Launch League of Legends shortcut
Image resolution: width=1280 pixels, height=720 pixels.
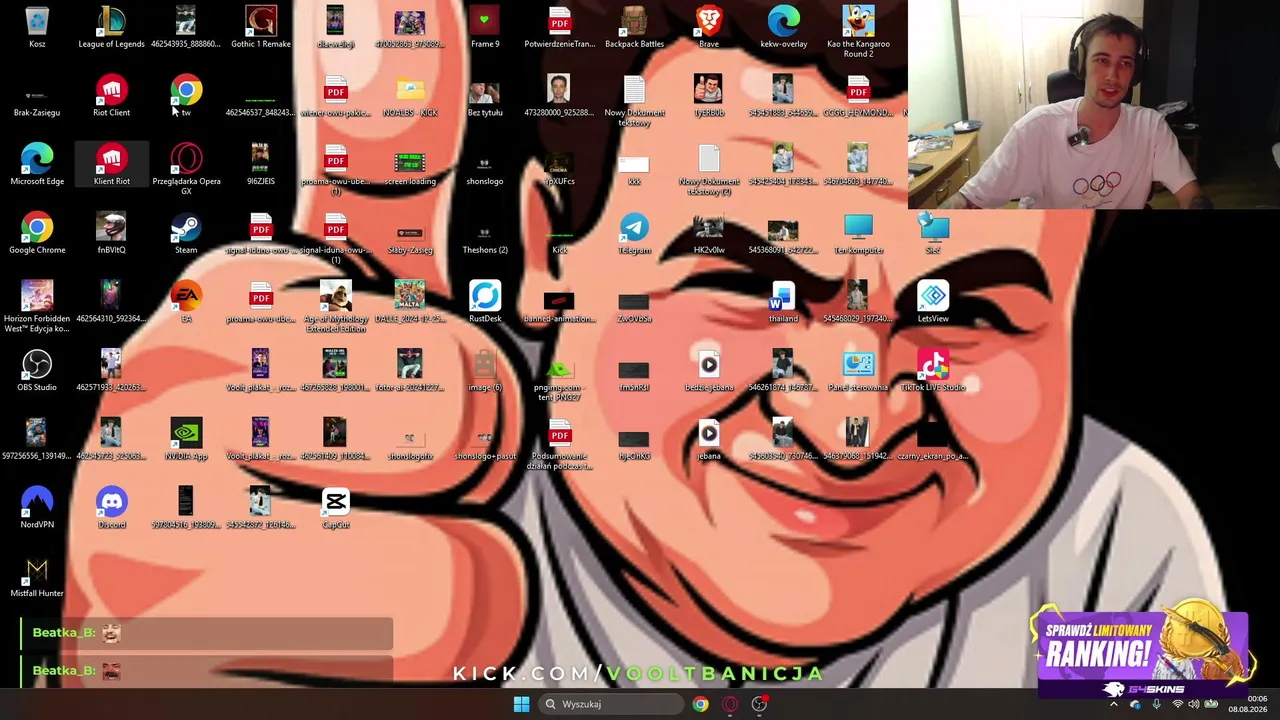tap(111, 27)
